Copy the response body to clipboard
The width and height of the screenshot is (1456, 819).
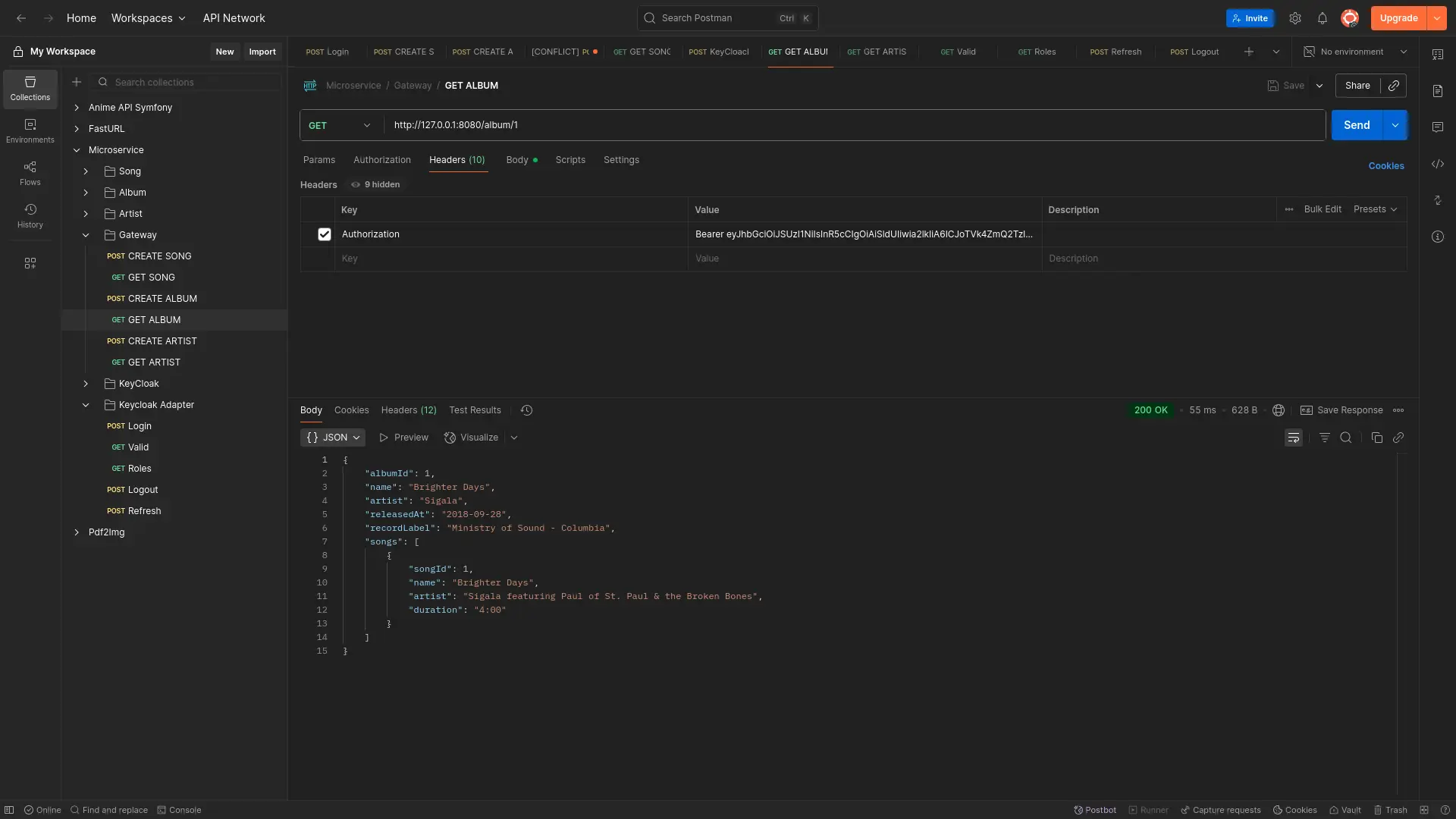1377,438
